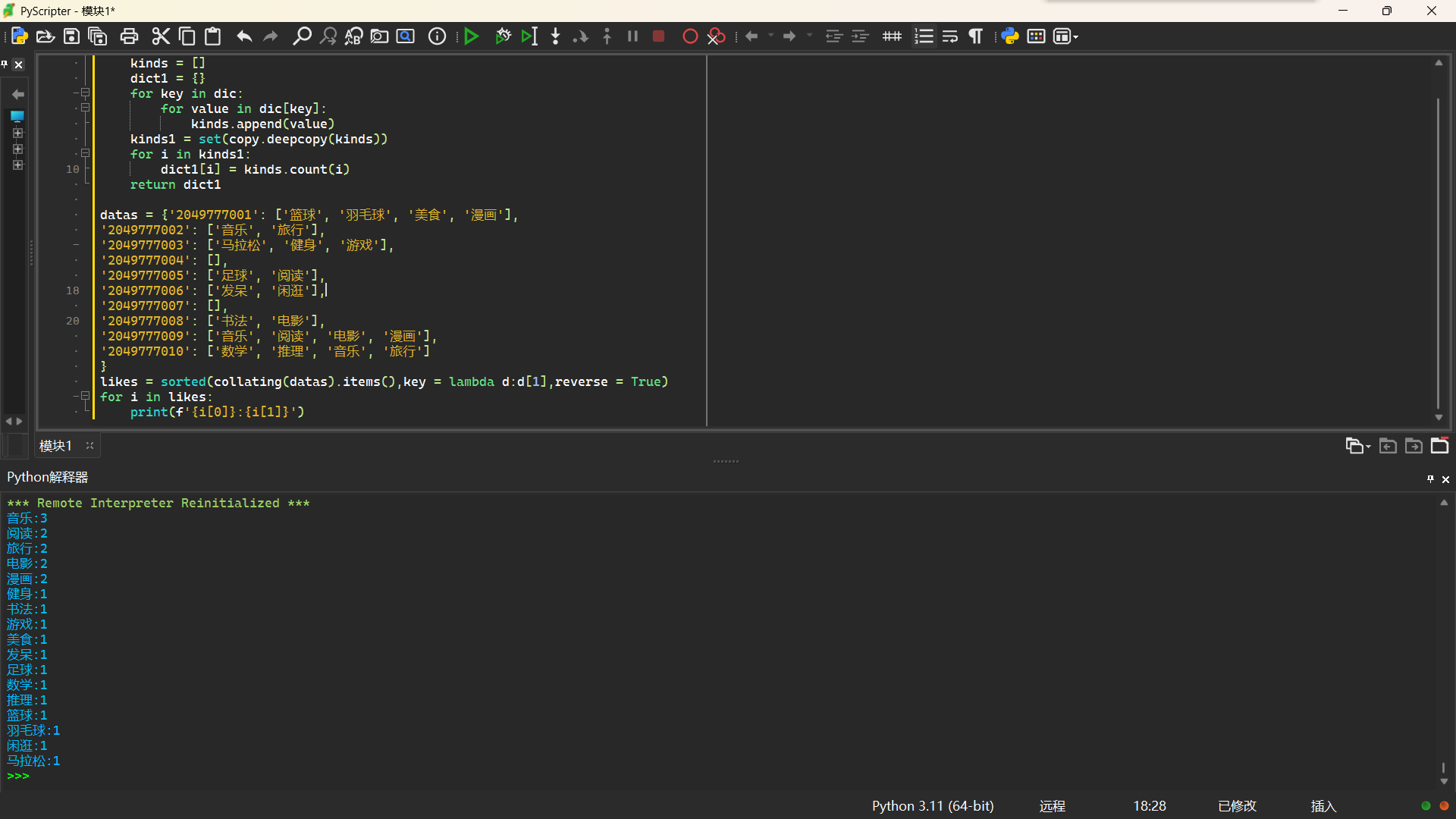Image resolution: width=1456 pixels, height=819 pixels.
Task: Toggle word wrap in editor
Action: tap(949, 36)
